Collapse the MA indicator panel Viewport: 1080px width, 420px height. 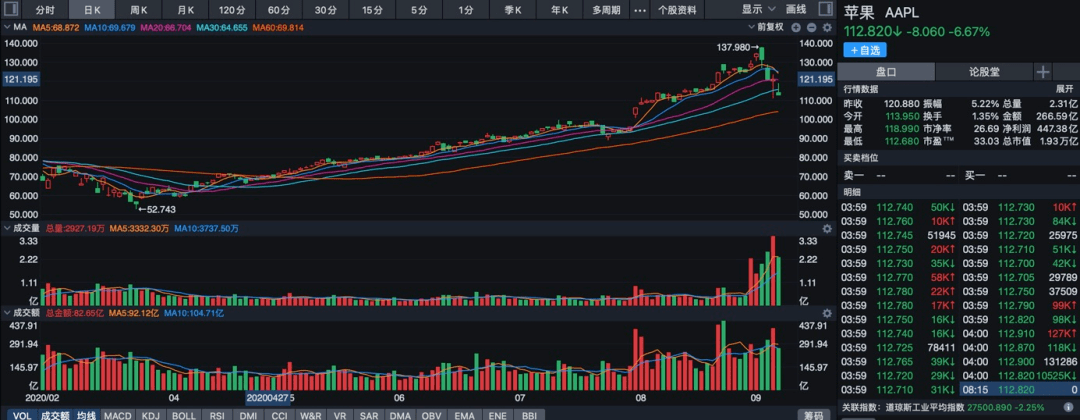[x=7, y=27]
